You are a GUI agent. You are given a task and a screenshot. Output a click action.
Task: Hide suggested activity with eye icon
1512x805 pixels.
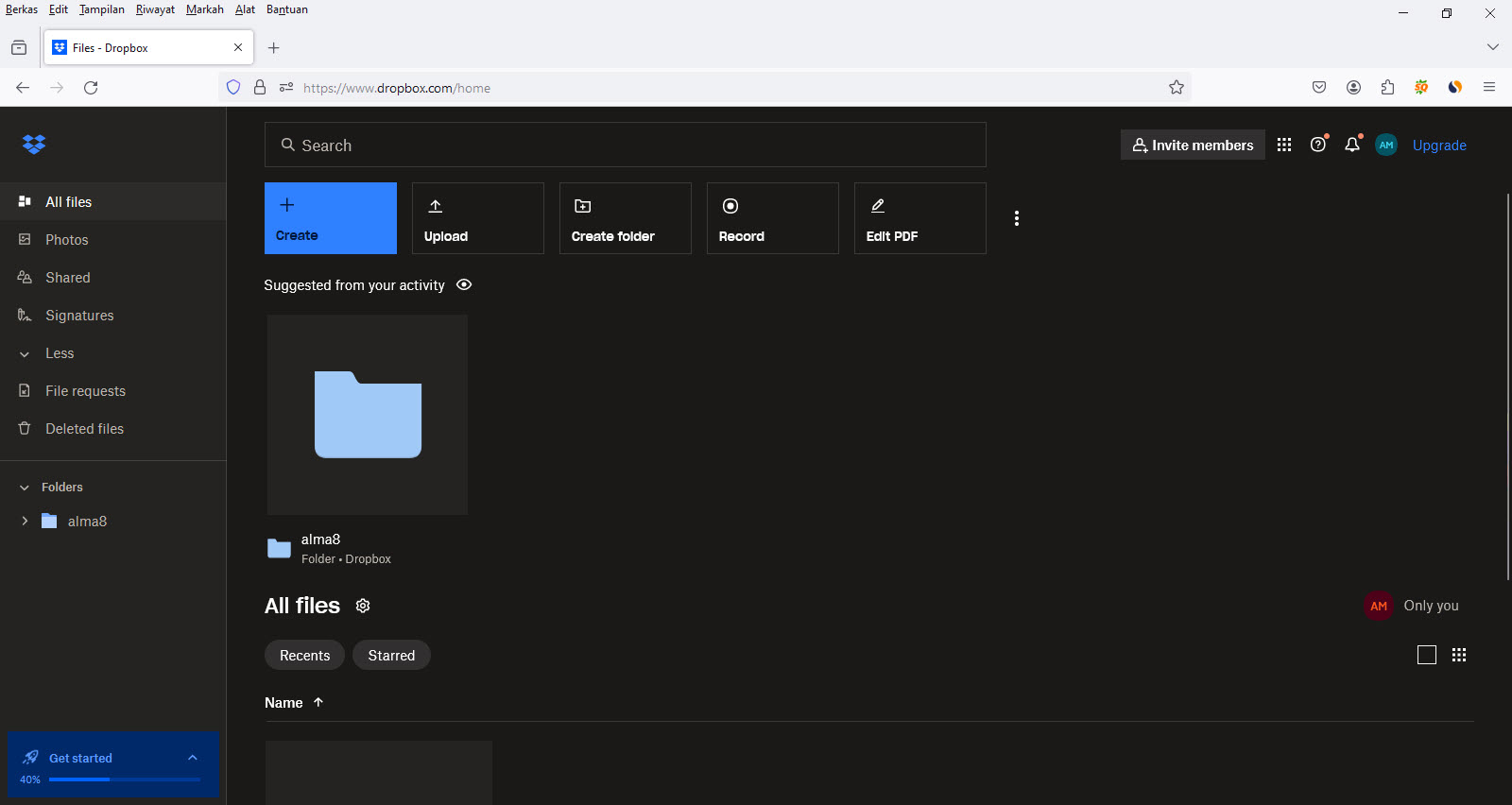(464, 284)
